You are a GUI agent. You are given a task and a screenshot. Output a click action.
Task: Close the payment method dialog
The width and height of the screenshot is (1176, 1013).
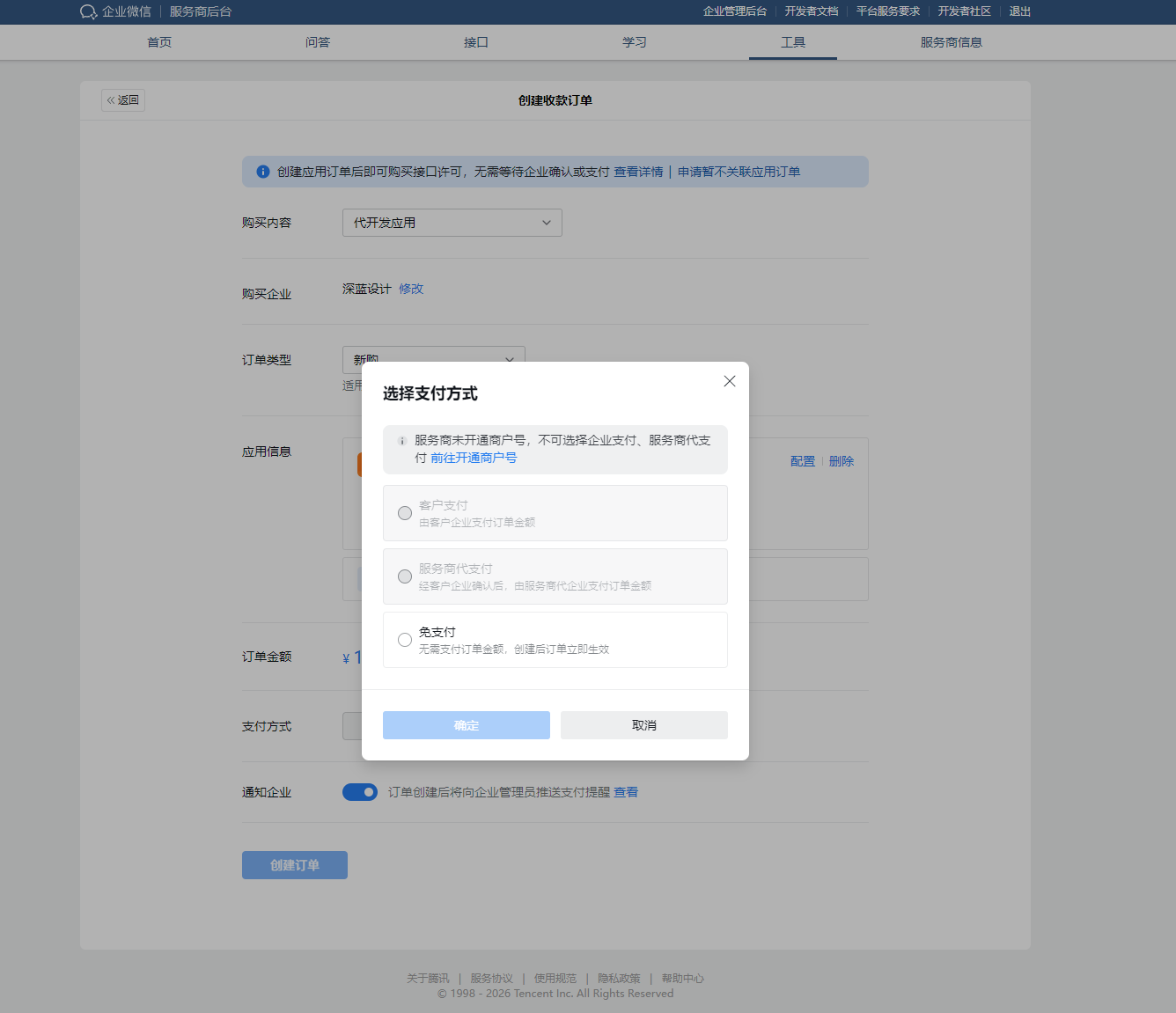729,381
